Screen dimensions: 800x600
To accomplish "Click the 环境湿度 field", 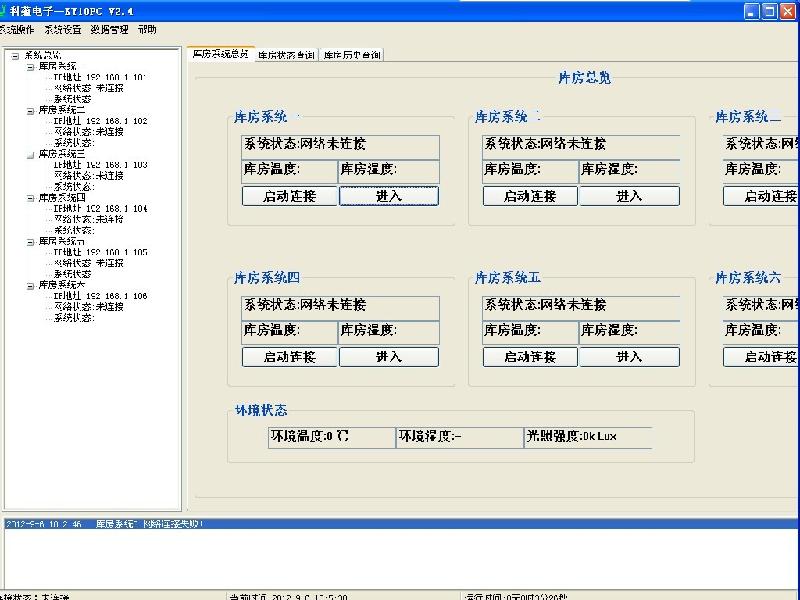I will [460, 437].
